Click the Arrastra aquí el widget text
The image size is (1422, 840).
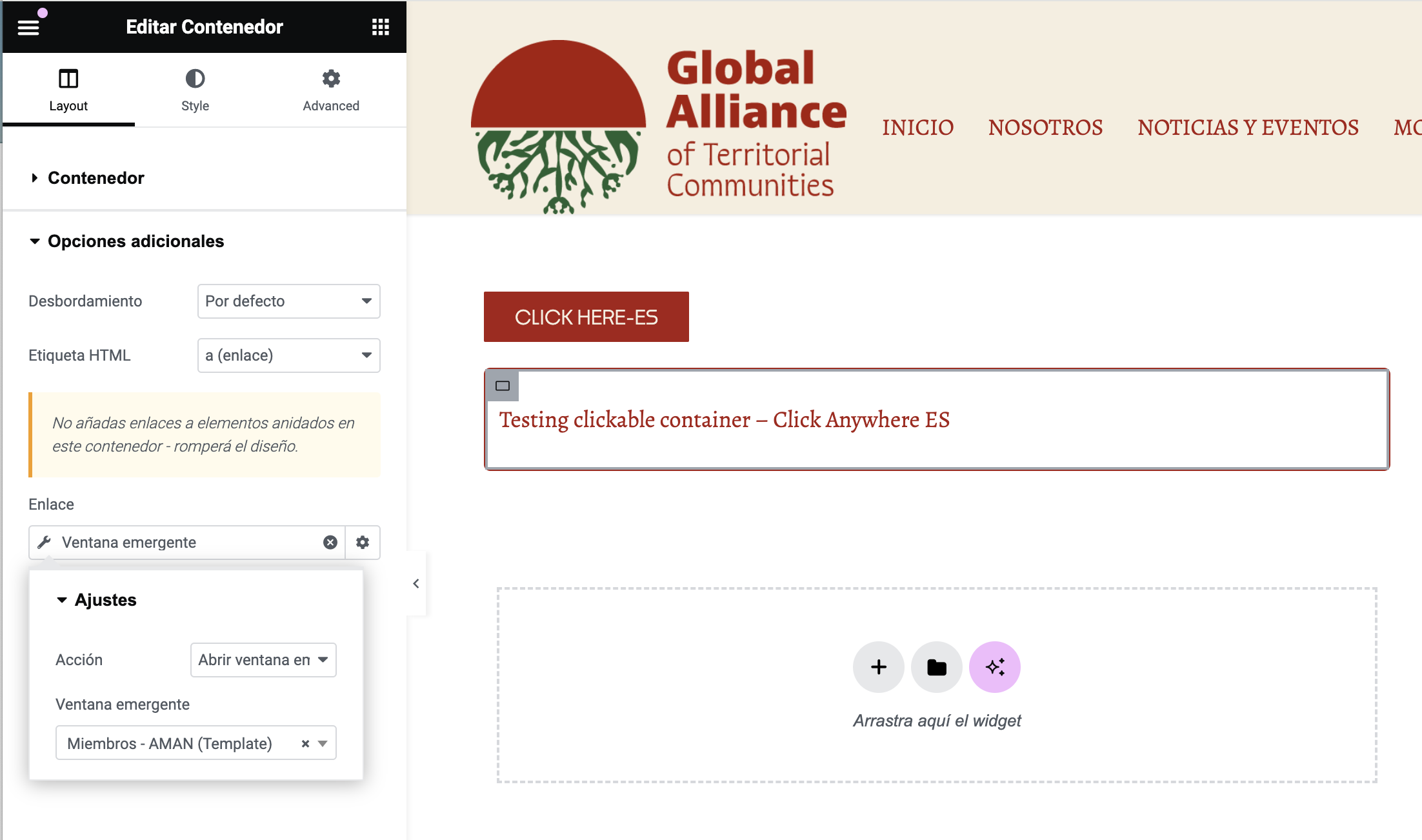pos(937,721)
